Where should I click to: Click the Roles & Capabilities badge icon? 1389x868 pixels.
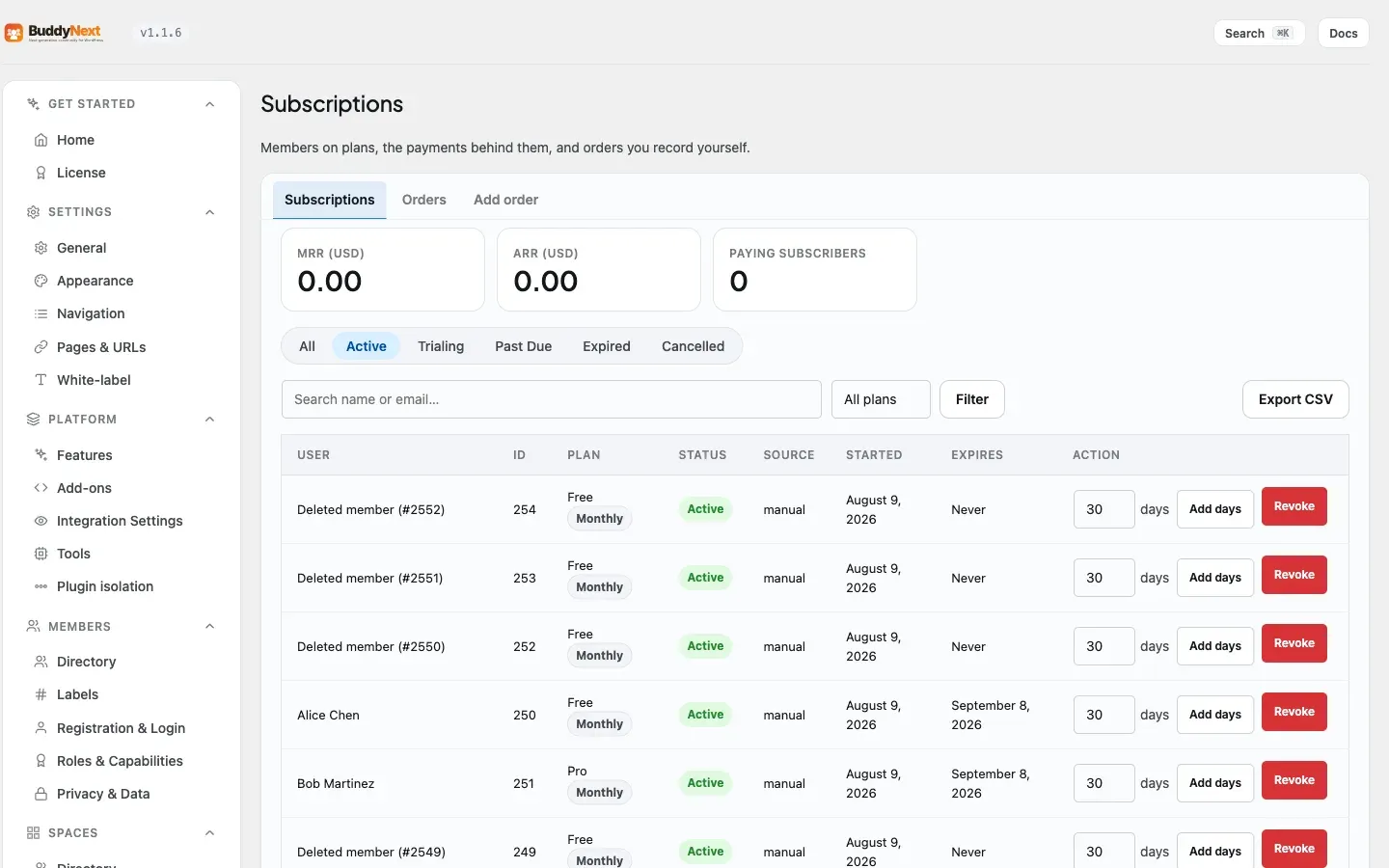click(41, 761)
